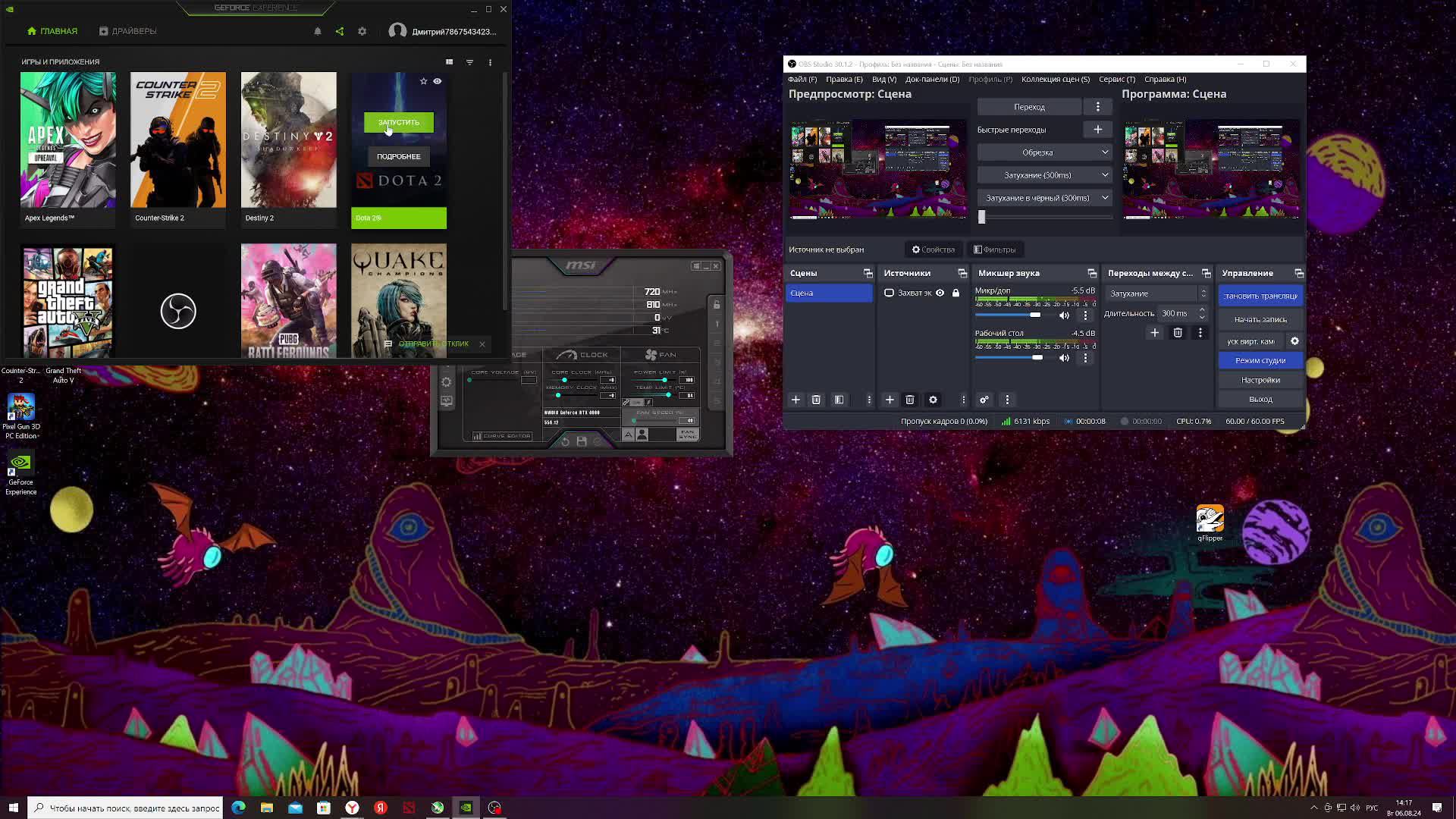Open advanced audio properties gears icon

pos(984,400)
